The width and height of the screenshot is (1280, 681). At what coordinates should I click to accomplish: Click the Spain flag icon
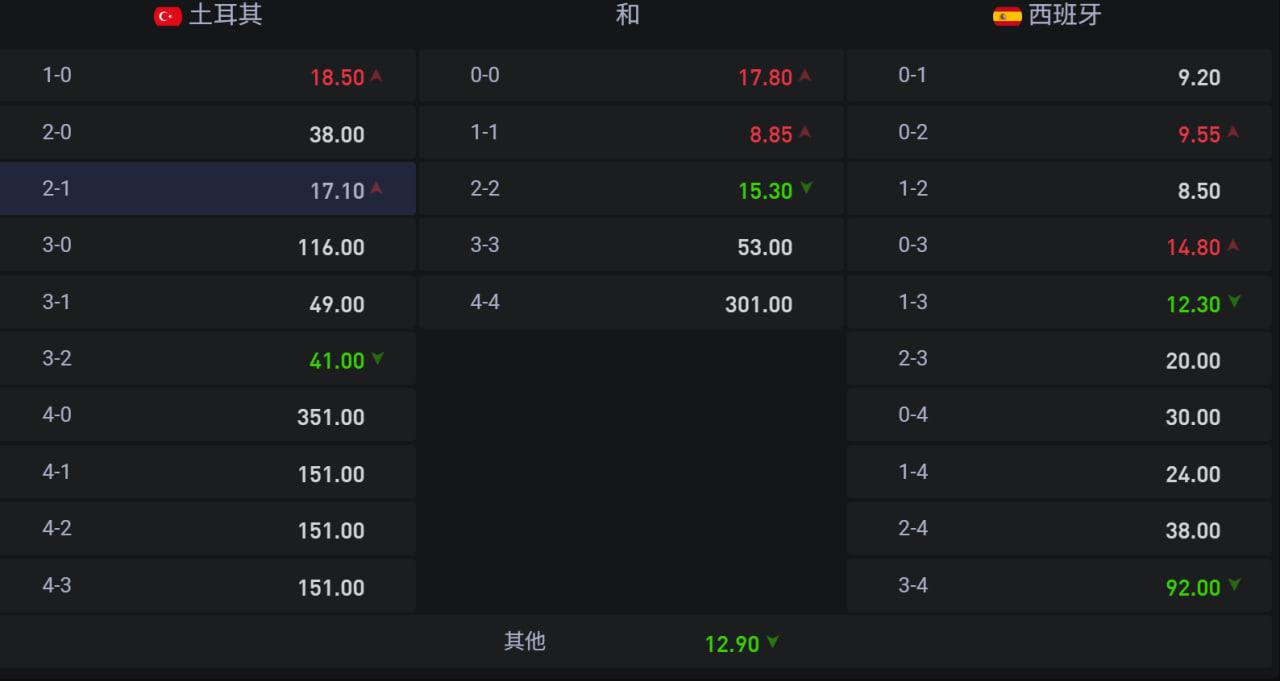[1006, 16]
